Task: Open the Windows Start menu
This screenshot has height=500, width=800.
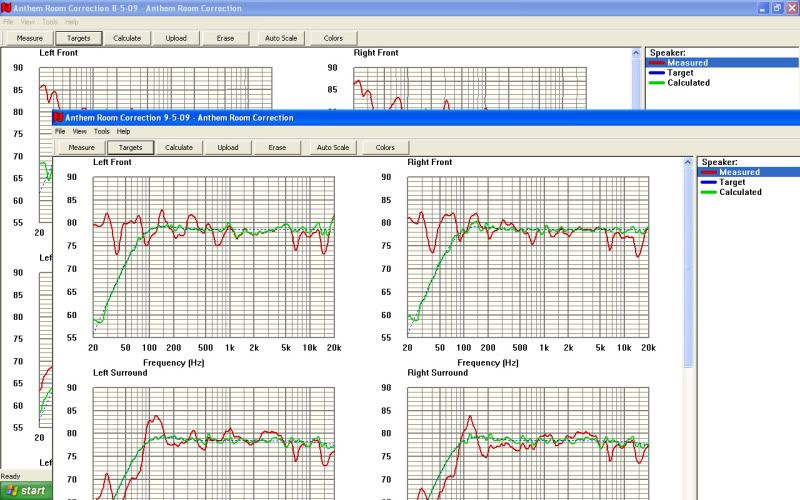Action: [25, 491]
